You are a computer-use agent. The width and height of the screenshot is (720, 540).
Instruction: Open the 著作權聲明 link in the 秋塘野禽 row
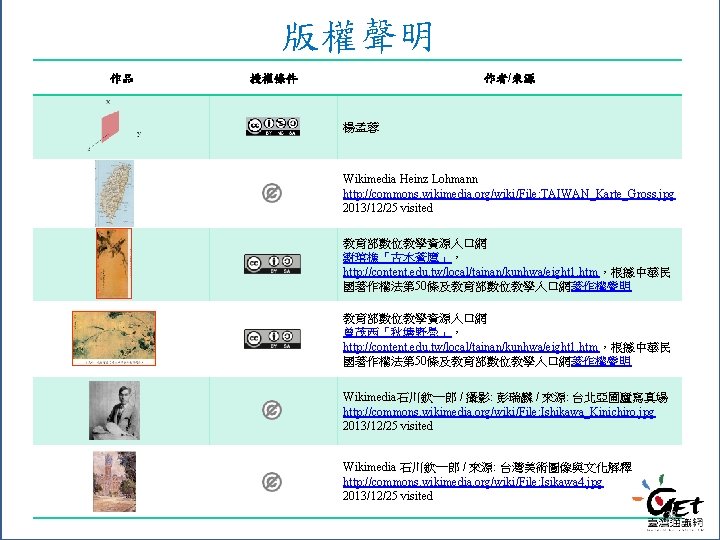[x=602, y=361]
